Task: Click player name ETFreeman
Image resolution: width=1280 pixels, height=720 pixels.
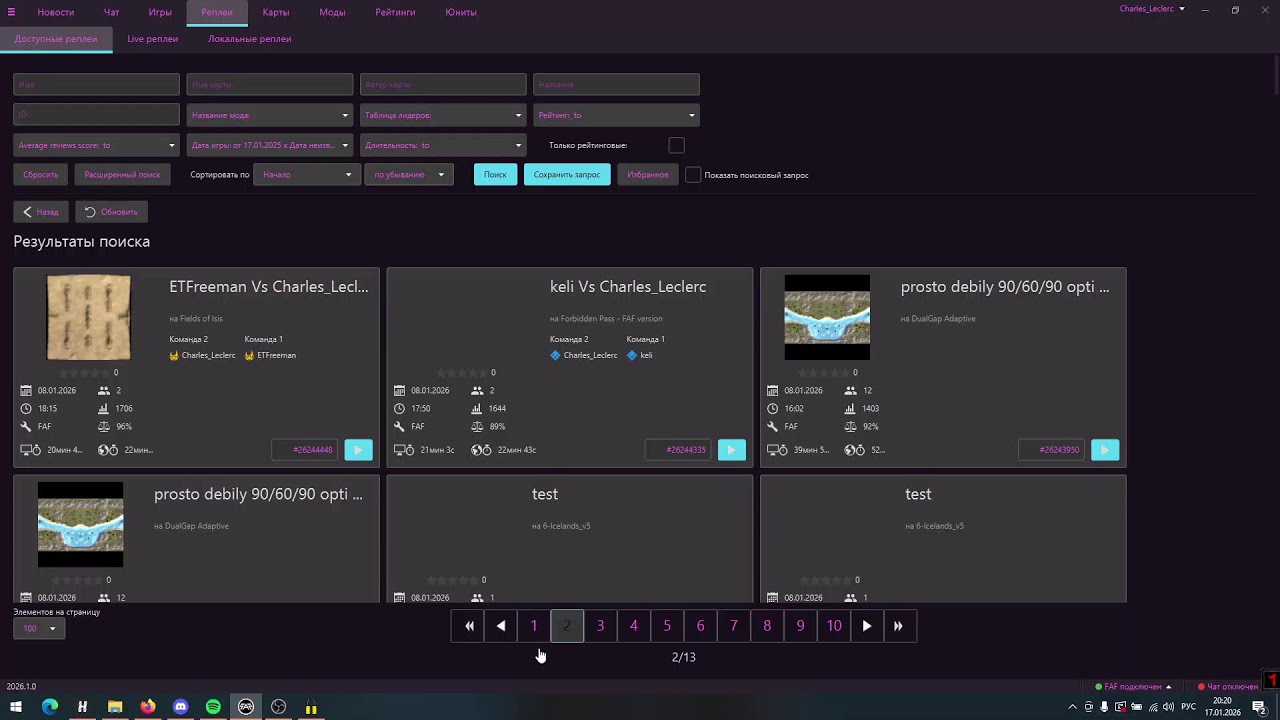Action: click(277, 355)
